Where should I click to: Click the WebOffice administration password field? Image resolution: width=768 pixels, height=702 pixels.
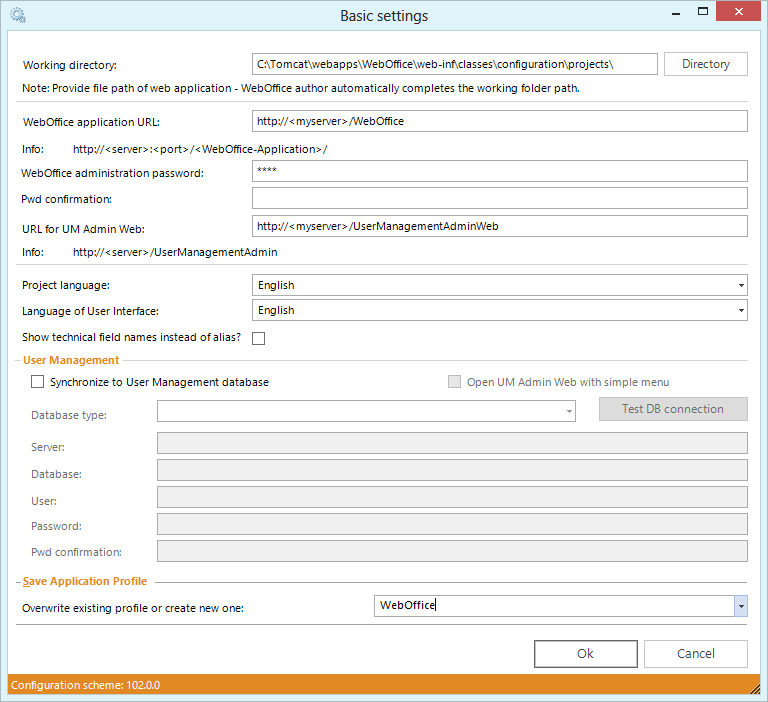500,171
